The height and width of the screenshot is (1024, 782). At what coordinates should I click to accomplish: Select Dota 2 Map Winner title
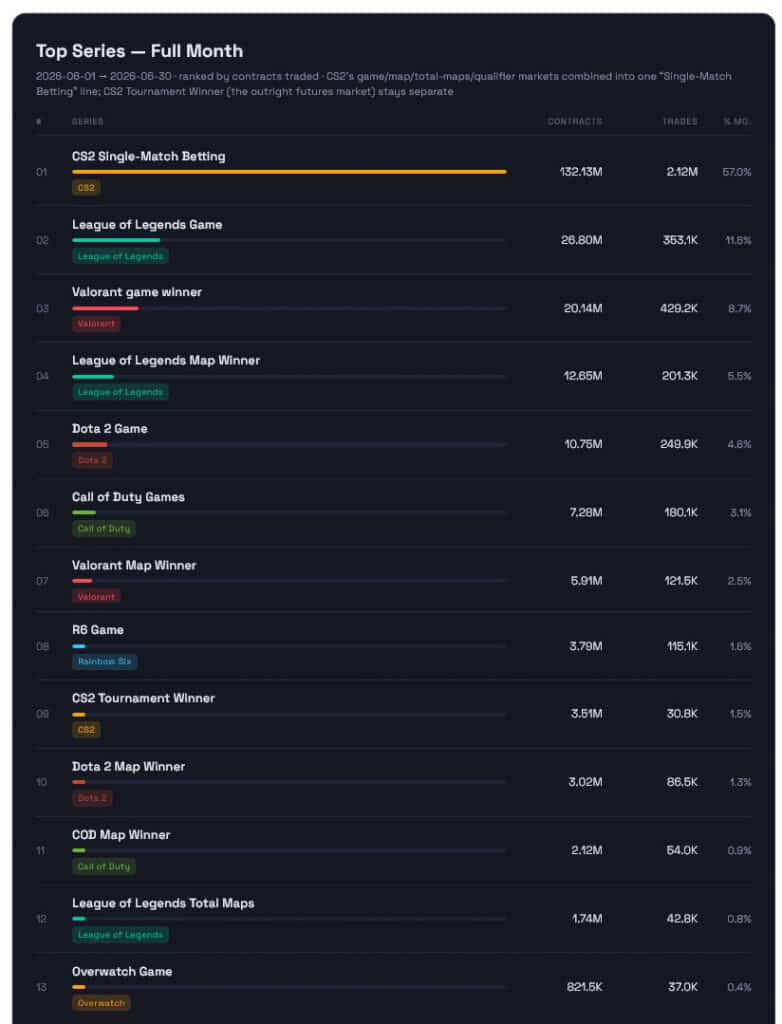pos(128,767)
